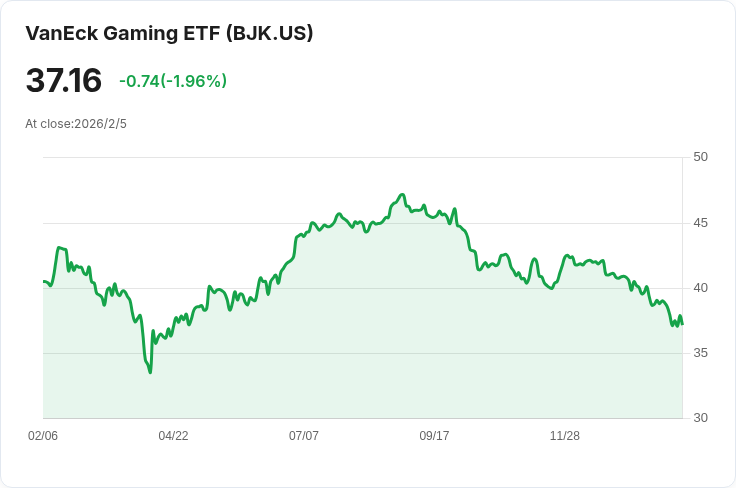Image resolution: width=736 pixels, height=488 pixels.
Task: Click the At close:2026/2/5 timestamp
Action: coord(76,124)
